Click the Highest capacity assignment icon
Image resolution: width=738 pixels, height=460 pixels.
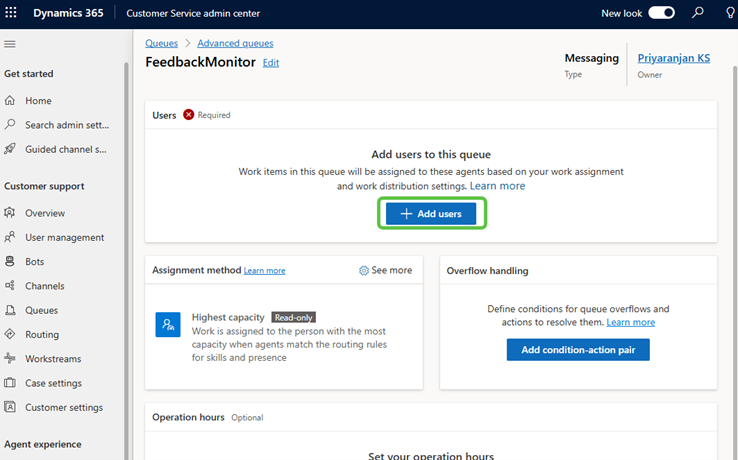[x=167, y=324]
